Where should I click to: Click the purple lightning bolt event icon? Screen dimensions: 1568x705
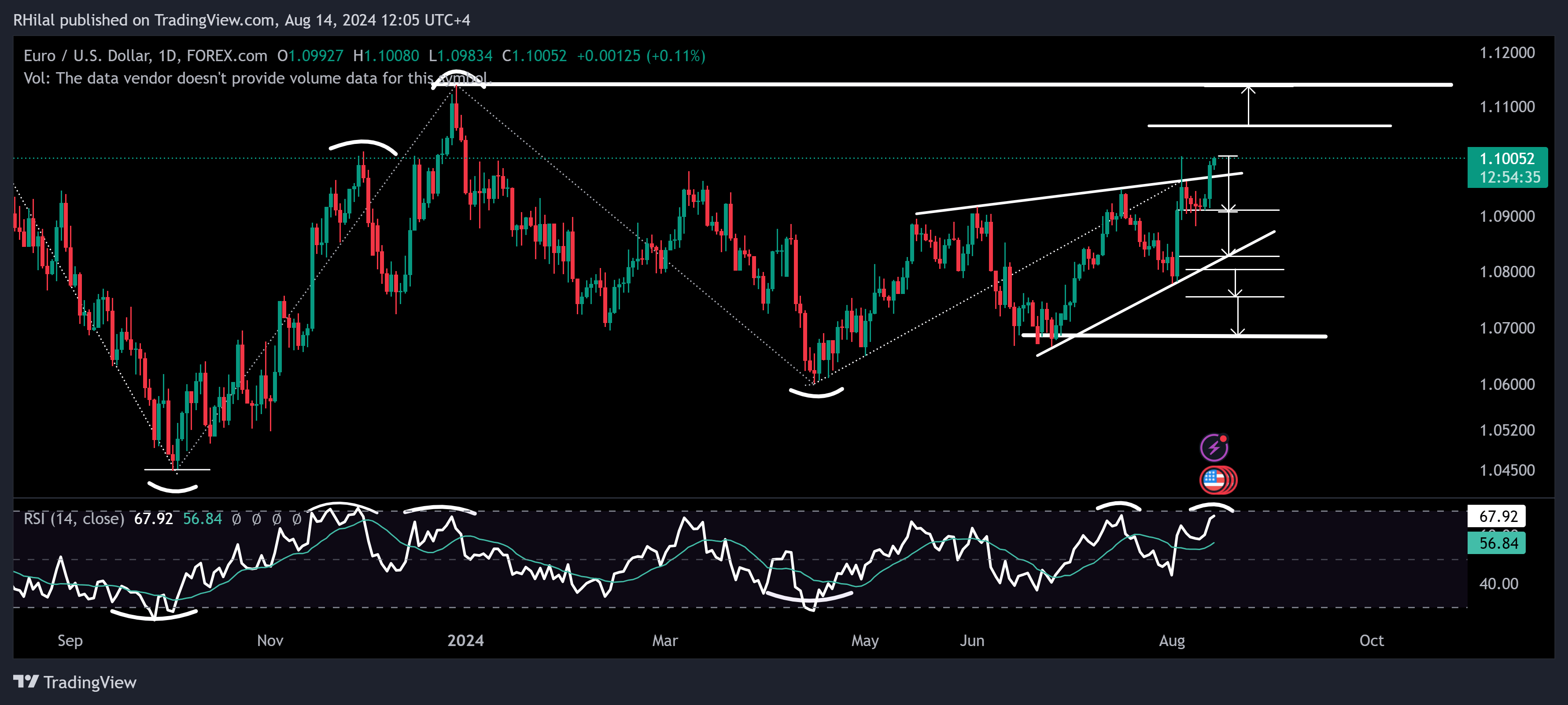pyautogui.click(x=1214, y=448)
